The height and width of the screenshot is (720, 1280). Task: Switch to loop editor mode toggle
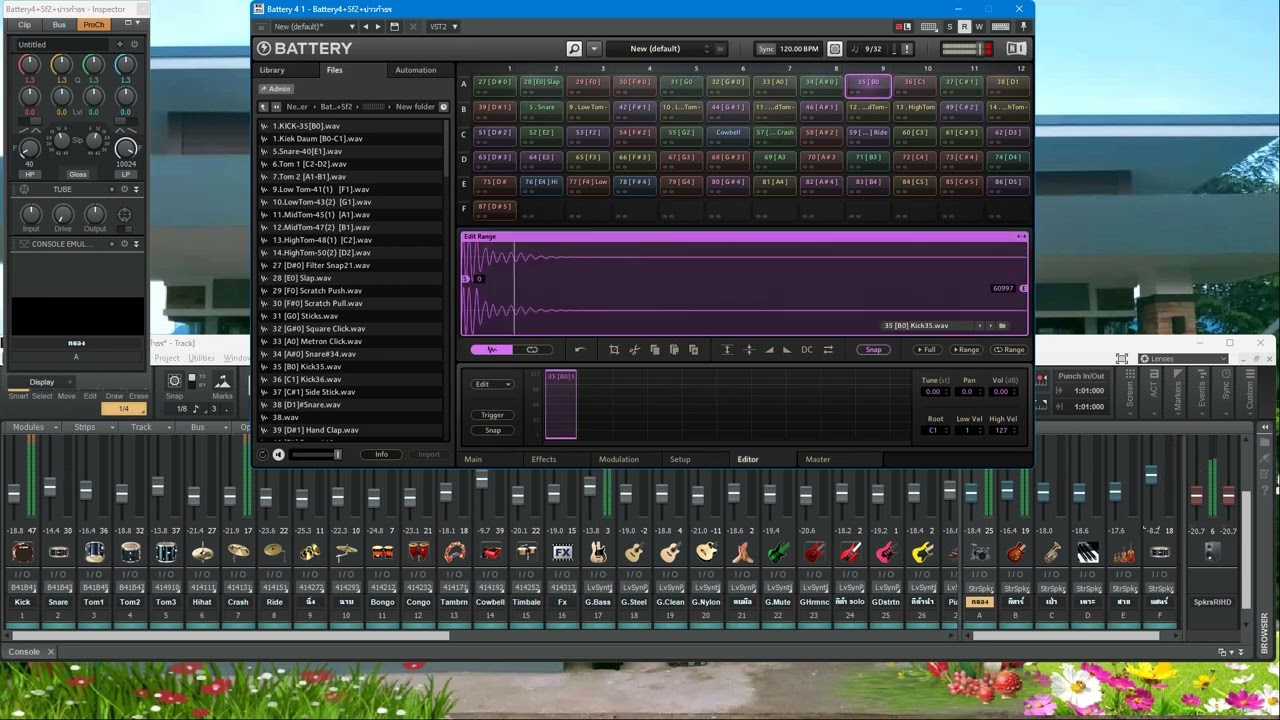coord(532,350)
